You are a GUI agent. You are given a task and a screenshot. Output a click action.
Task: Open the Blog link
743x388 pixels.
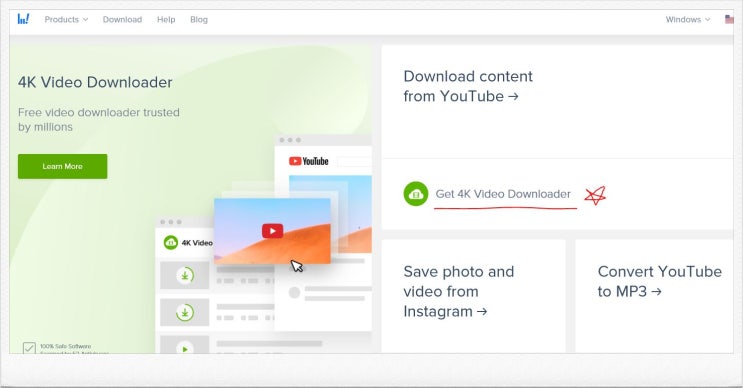point(199,19)
